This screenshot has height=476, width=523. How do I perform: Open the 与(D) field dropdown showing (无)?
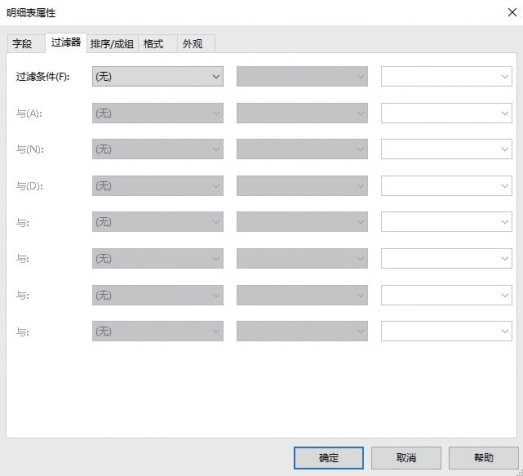pyautogui.click(x=158, y=186)
